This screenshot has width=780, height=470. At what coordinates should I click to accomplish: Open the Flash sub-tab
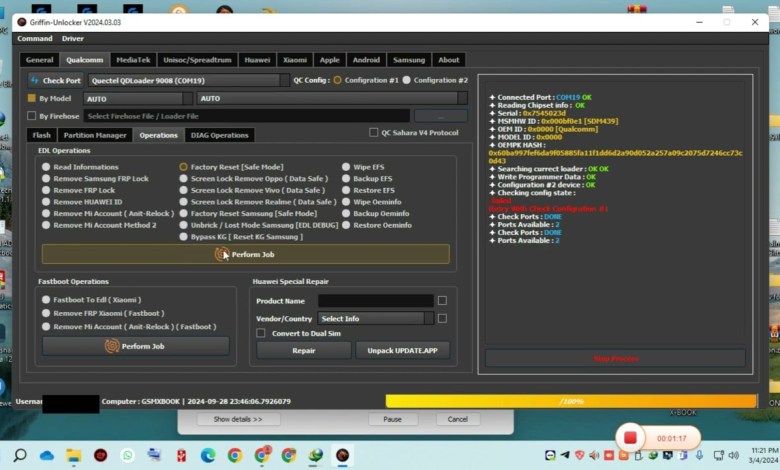click(x=42, y=135)
